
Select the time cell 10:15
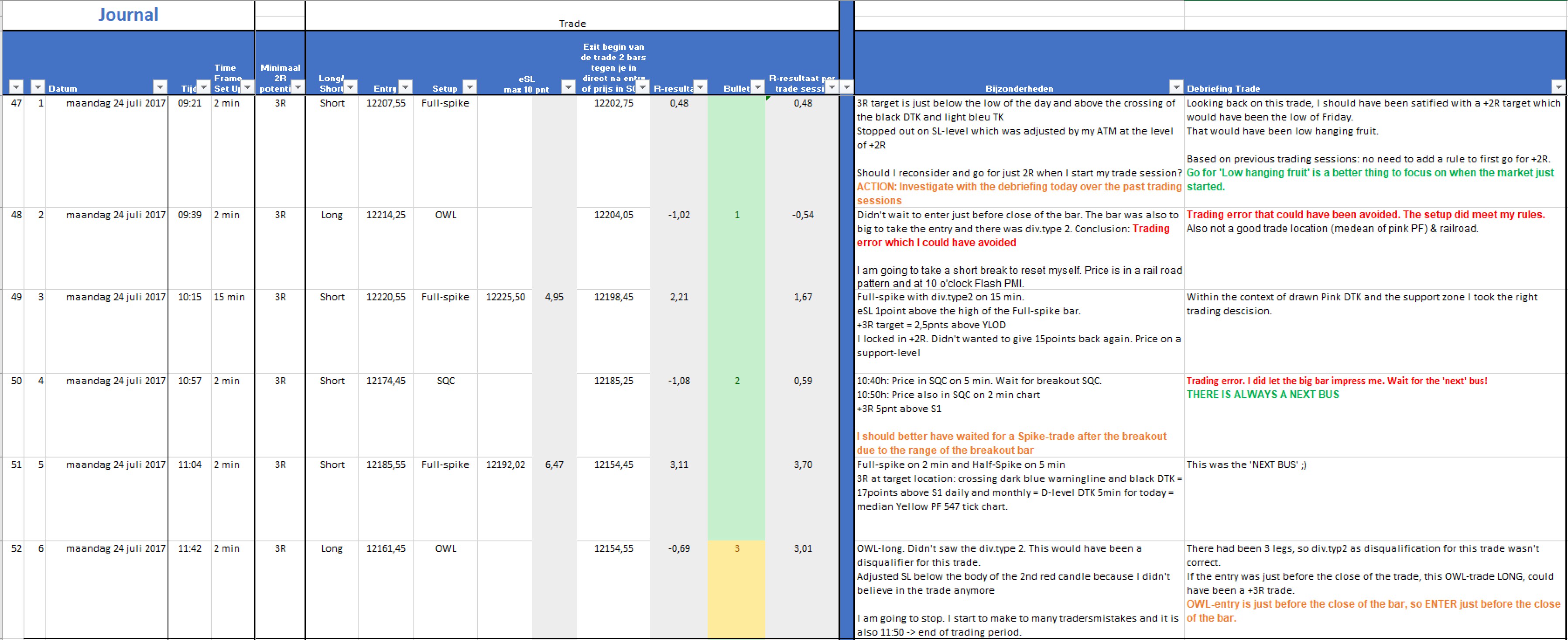(x=189, y=331)
